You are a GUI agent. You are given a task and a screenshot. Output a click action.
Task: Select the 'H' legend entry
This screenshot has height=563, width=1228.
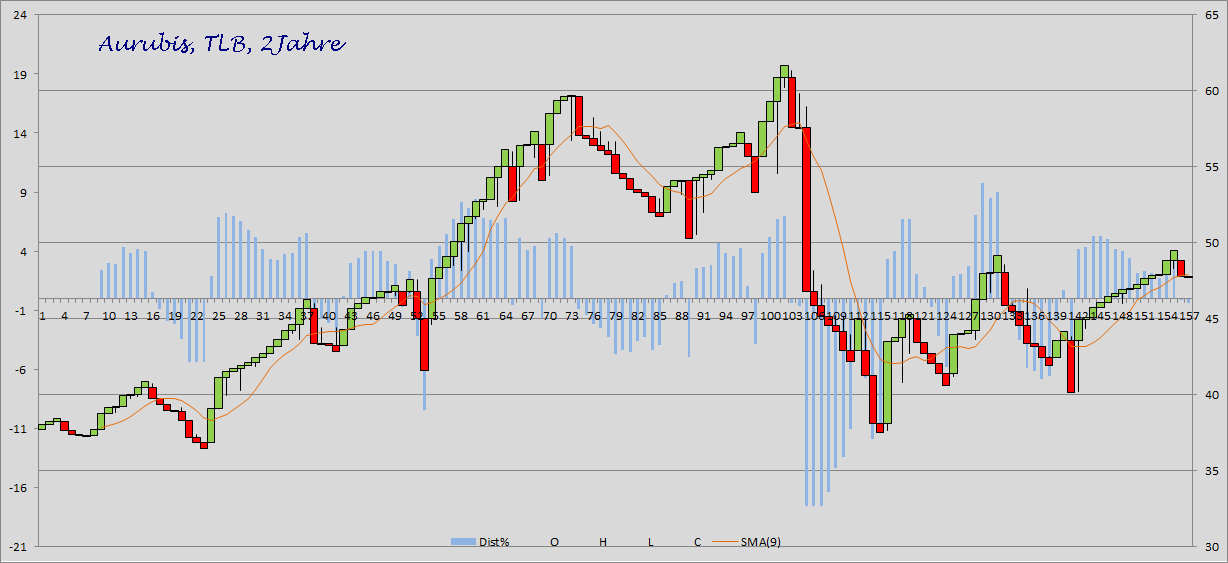603,542
